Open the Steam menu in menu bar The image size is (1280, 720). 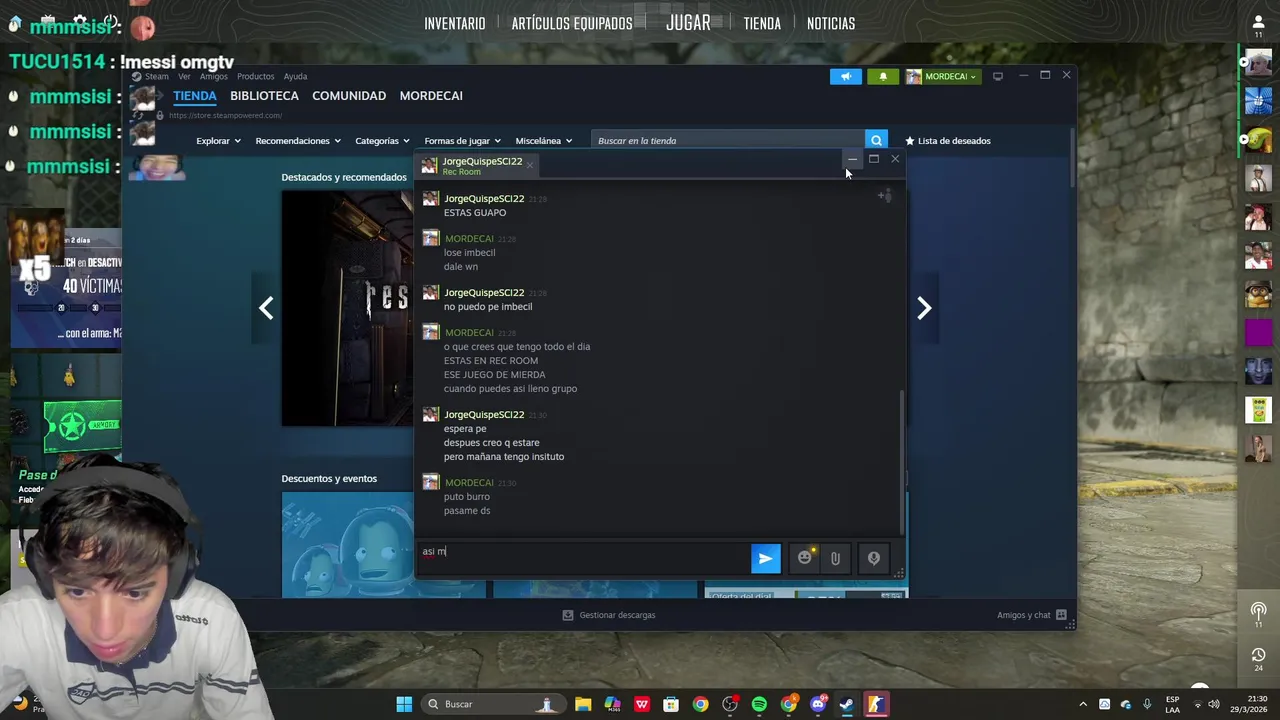(x=156, y=76)
